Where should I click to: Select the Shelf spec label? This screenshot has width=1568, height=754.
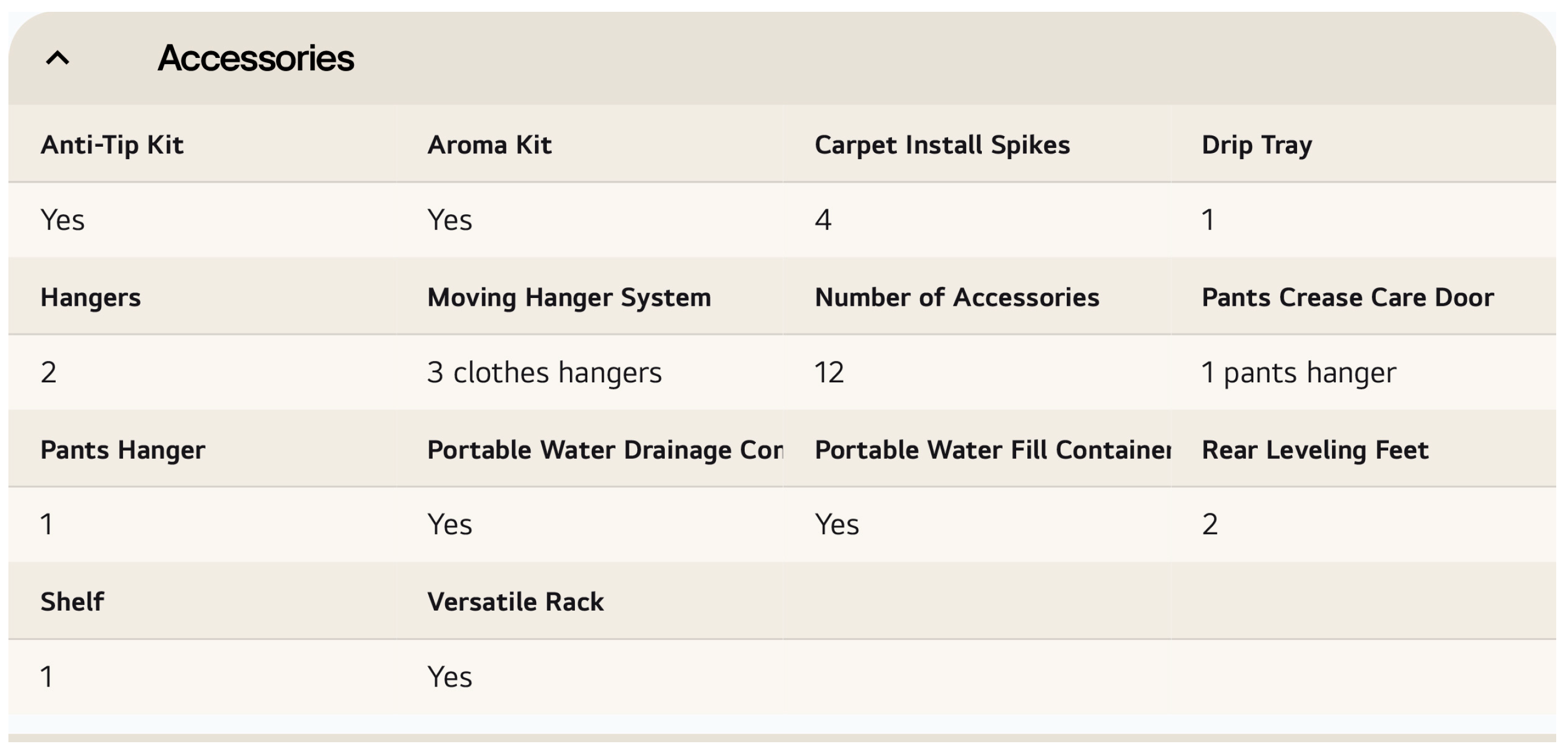click(72, 602)
